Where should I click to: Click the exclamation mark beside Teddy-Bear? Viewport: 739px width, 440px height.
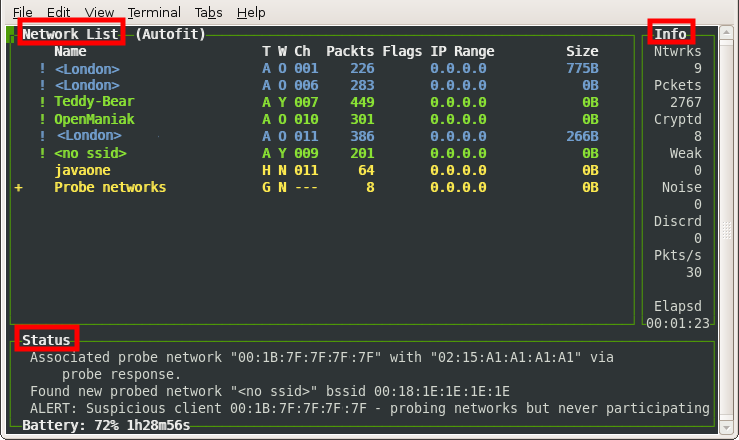coord(42,102)
